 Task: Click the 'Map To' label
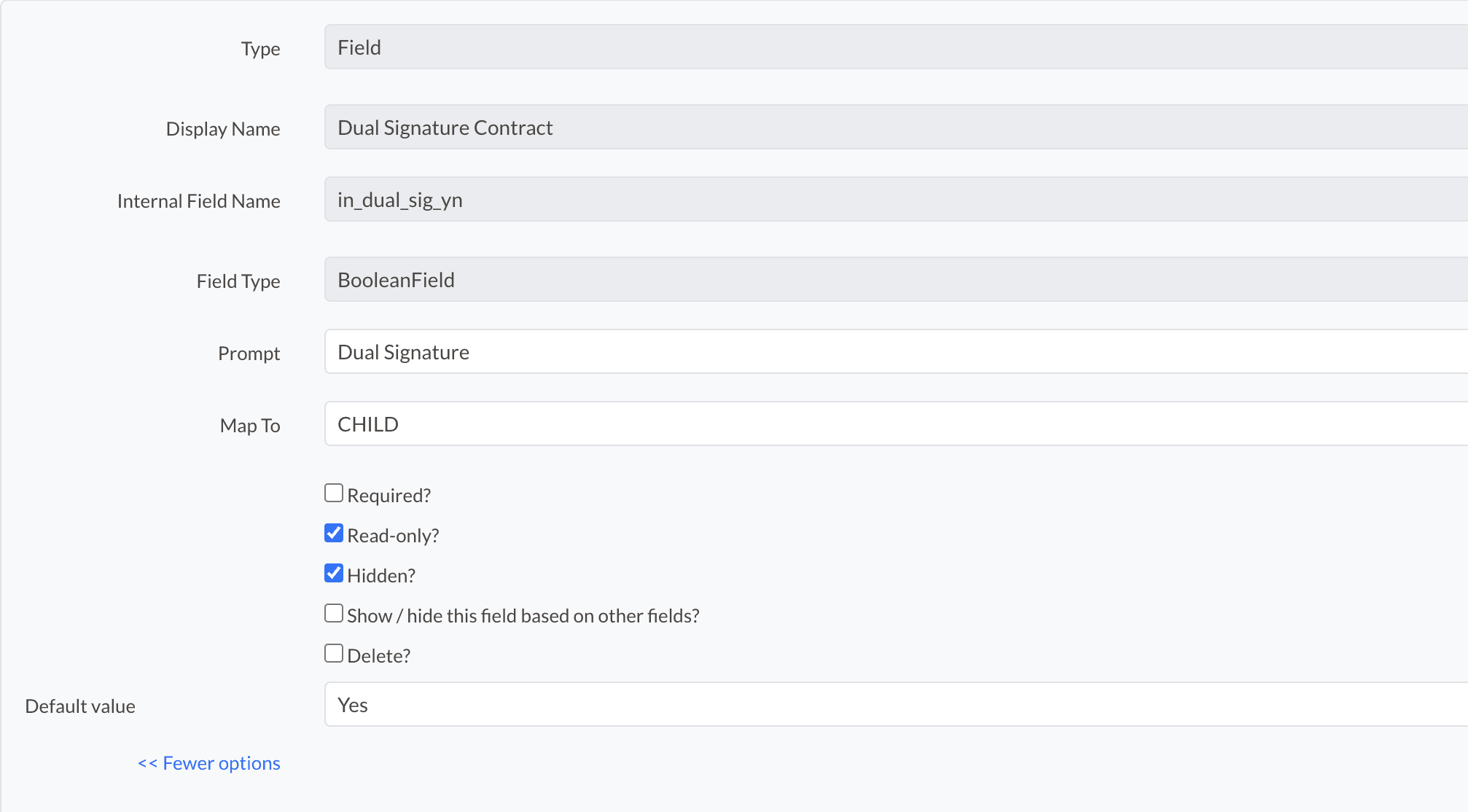click(250, 426)
